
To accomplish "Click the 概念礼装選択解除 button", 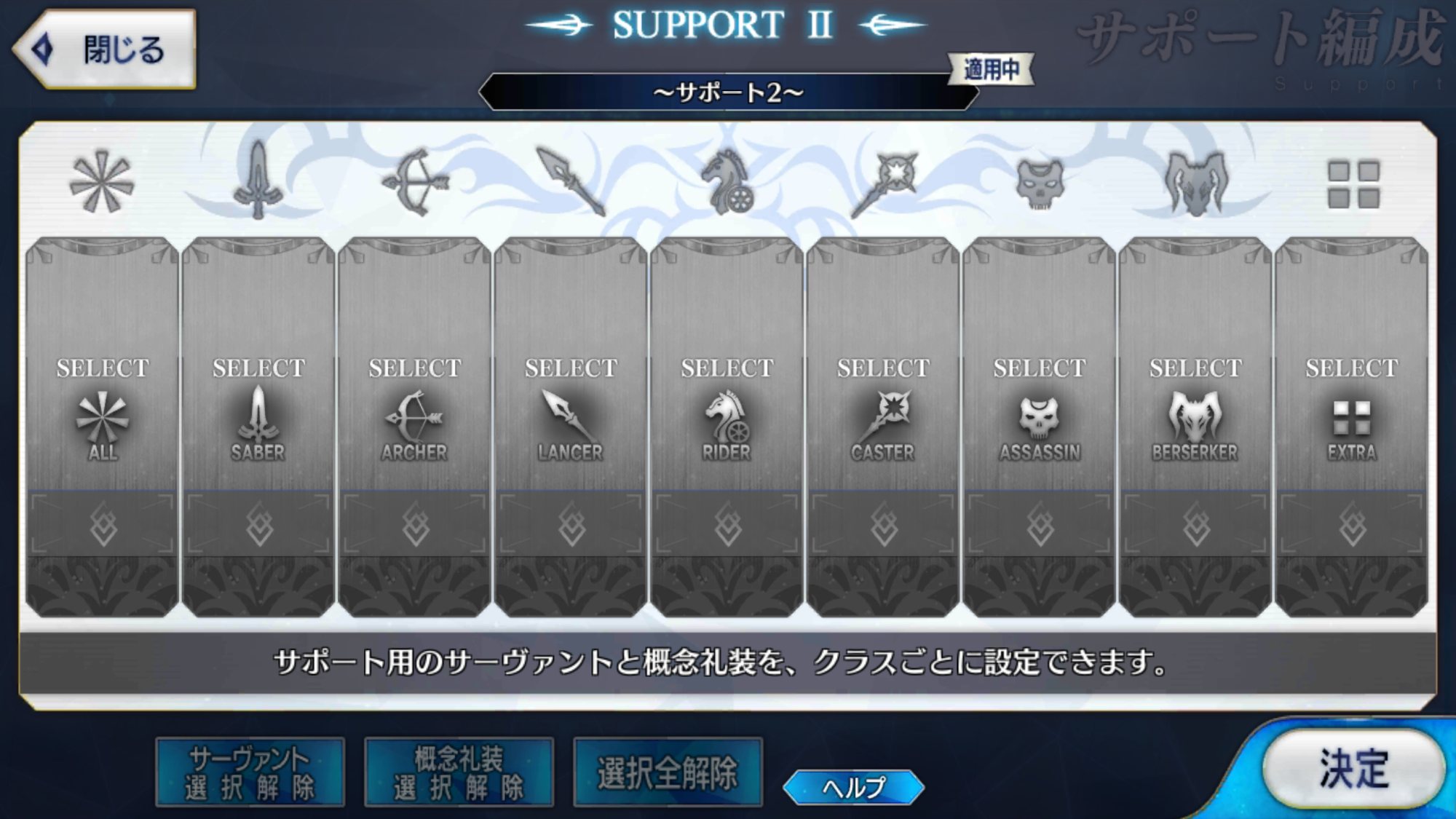I will 459,772.
